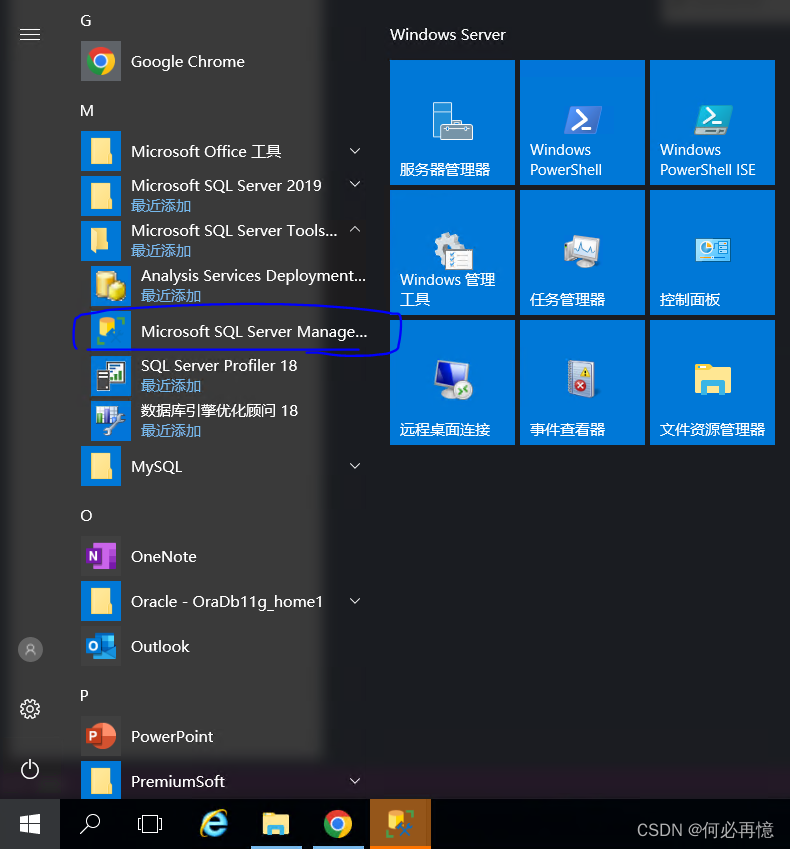The image size is (790, 849).
Task: Open Internet Explorer from the taskbar
Action: coord(214,824)
